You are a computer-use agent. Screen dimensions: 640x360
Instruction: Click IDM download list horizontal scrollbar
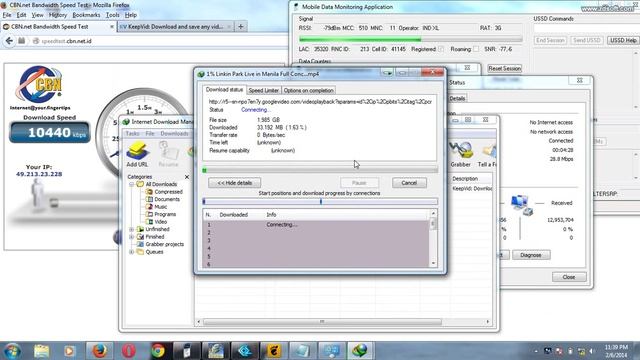pos(322,322)
